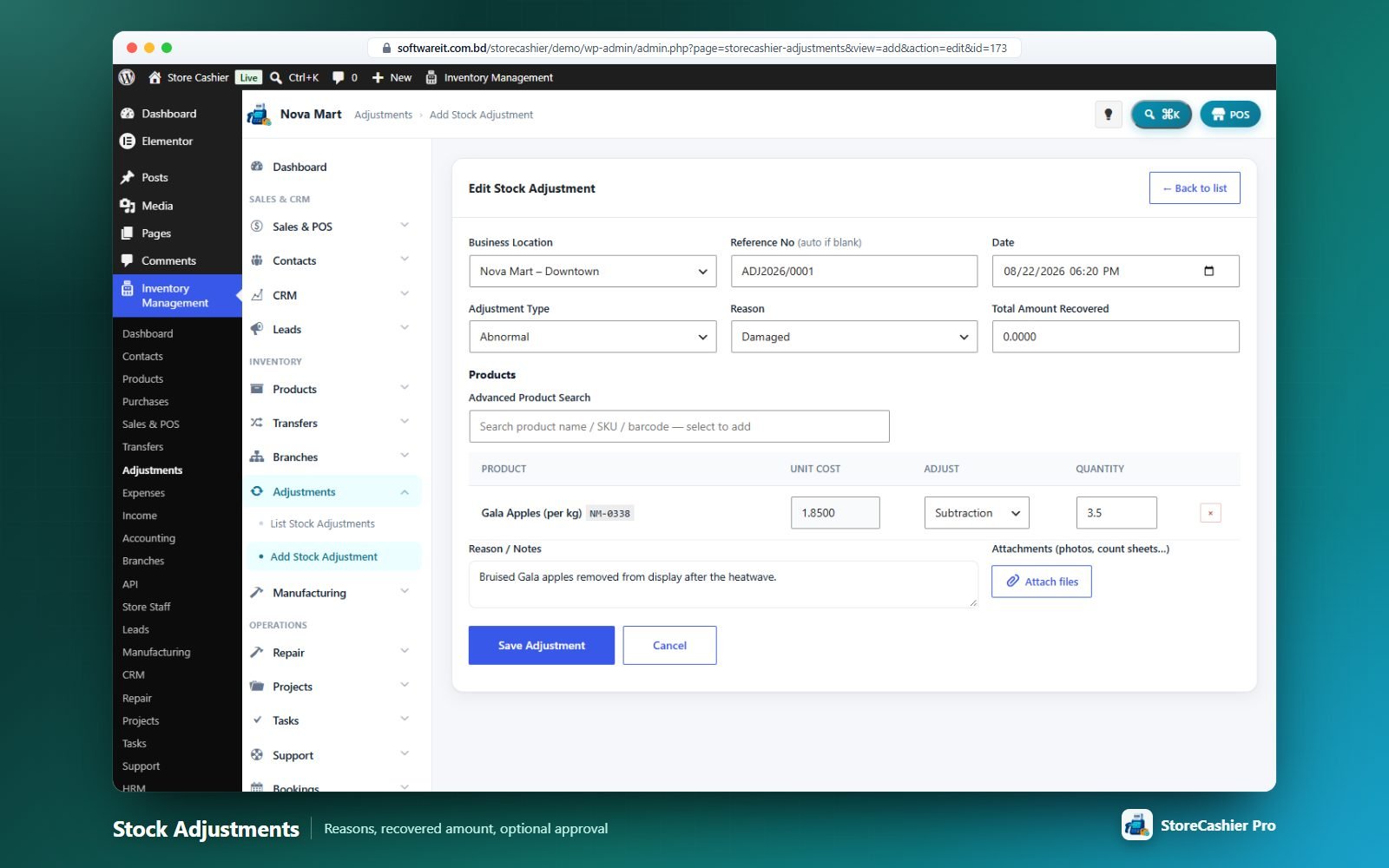1389x868 pixels.
Task: Open the Reason dropdown showing Damaged
Action: (854, 337)
